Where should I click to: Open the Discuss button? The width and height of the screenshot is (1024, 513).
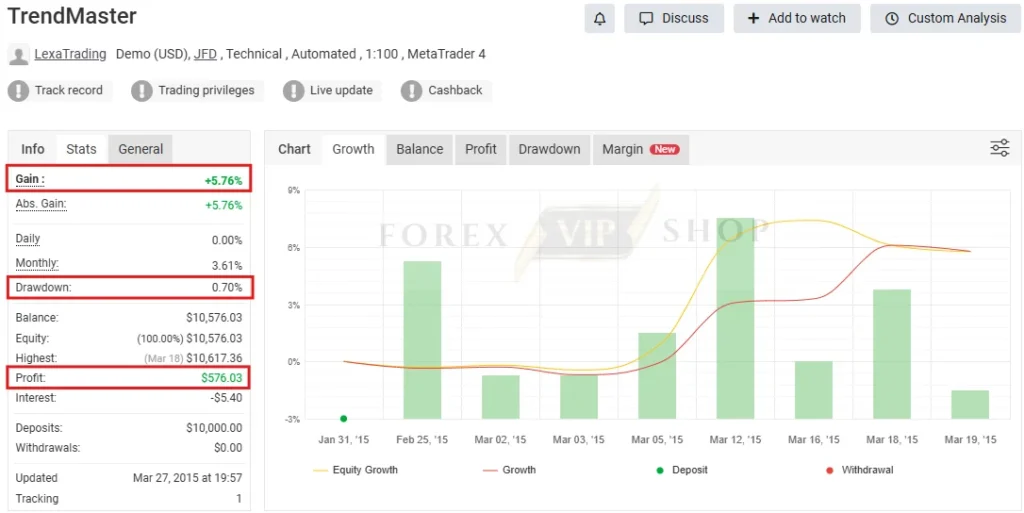click(674, 18)
